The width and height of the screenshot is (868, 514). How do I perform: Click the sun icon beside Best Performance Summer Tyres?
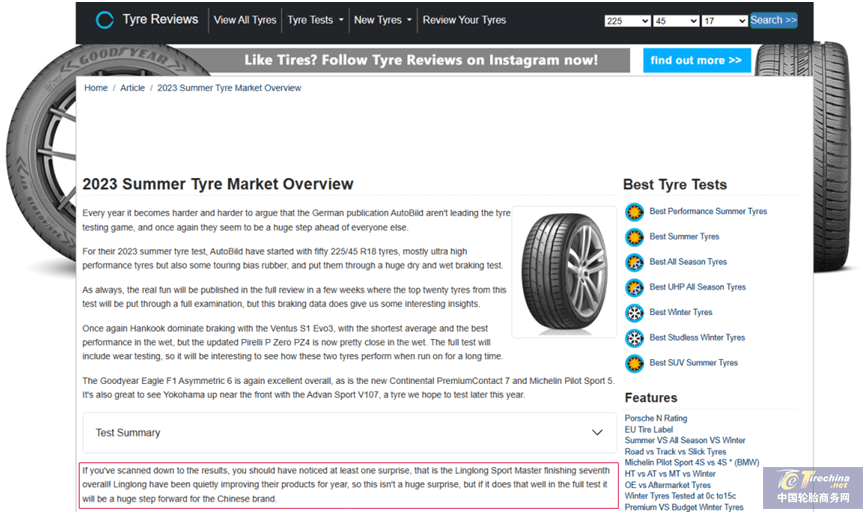click(634, 211)
